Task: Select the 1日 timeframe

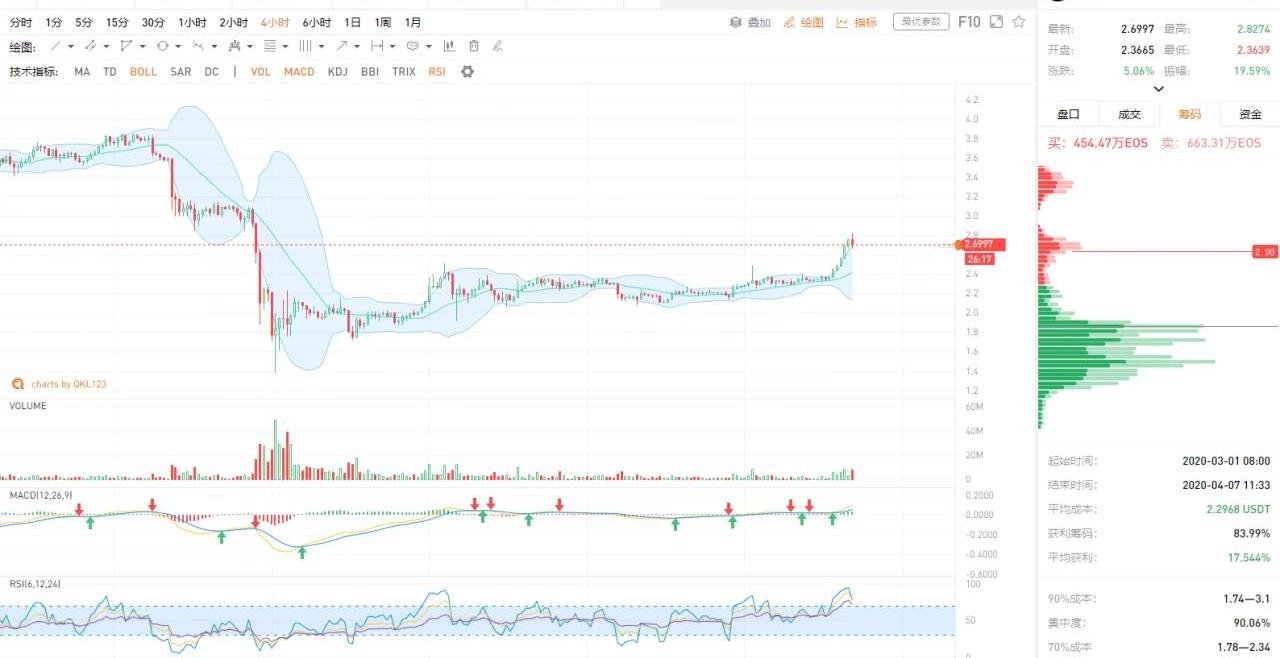Action: pos(353,22)
